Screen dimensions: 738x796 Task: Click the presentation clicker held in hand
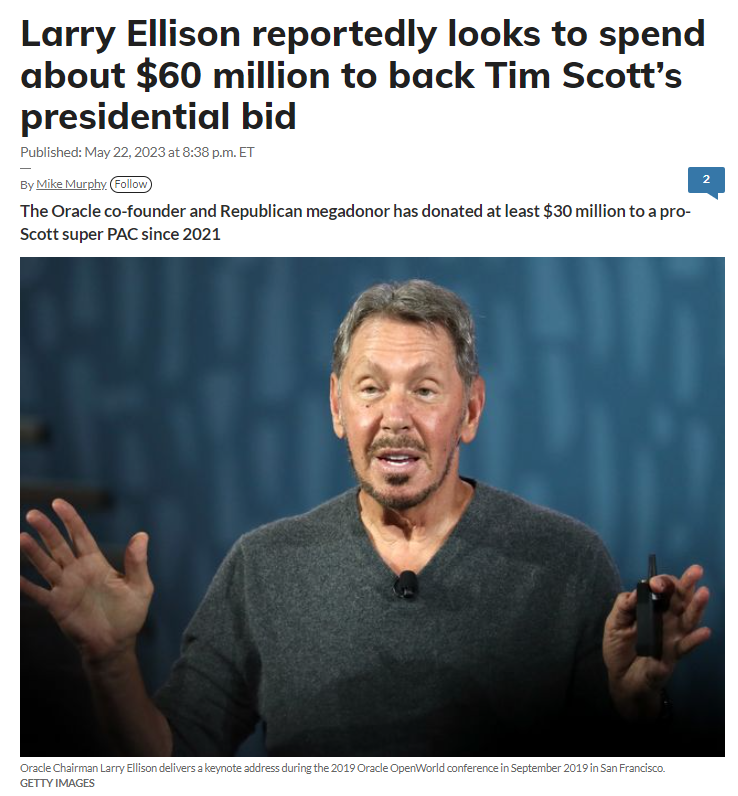point(649,607)
